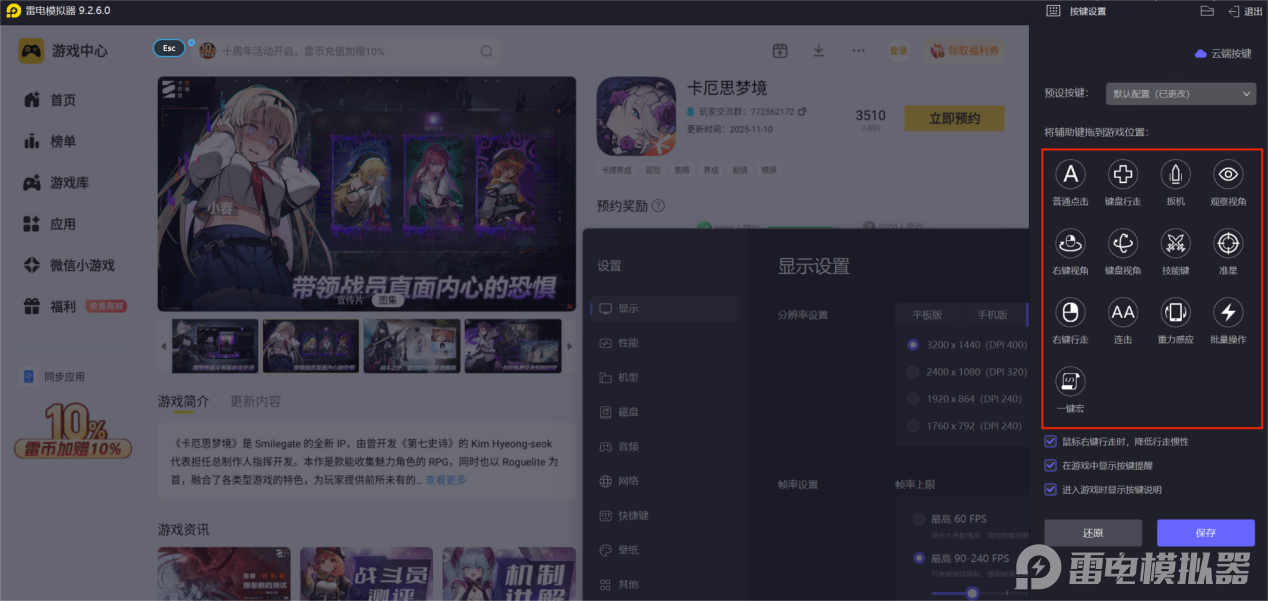Screen dimensions: 1268x601
Task: Select 3200 x 1440 resolution radio
Action: tap(913, 345)
